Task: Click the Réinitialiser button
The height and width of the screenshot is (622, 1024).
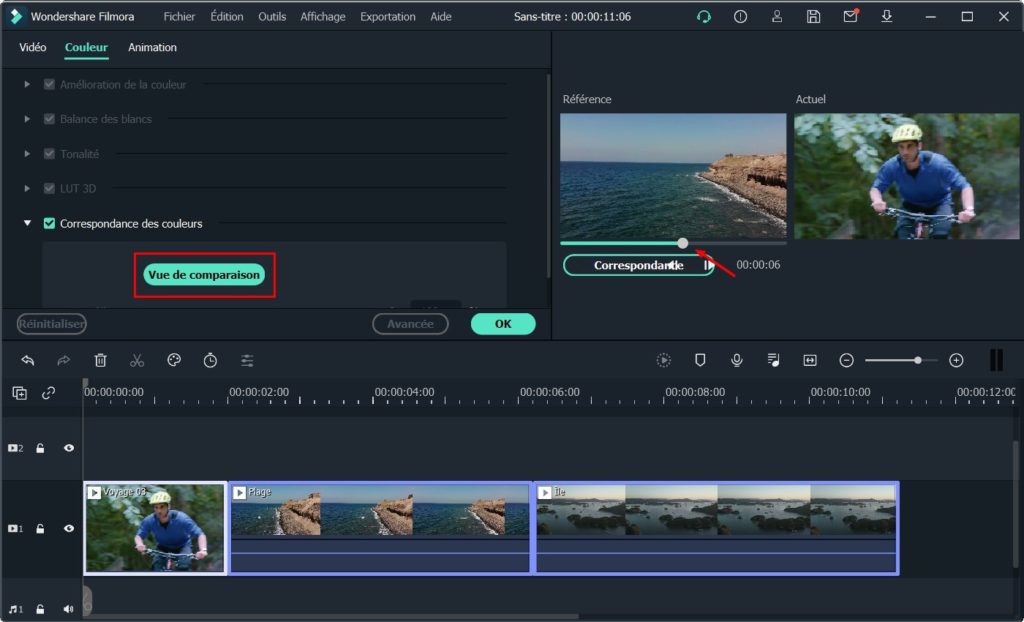Action: click(52, 324)
